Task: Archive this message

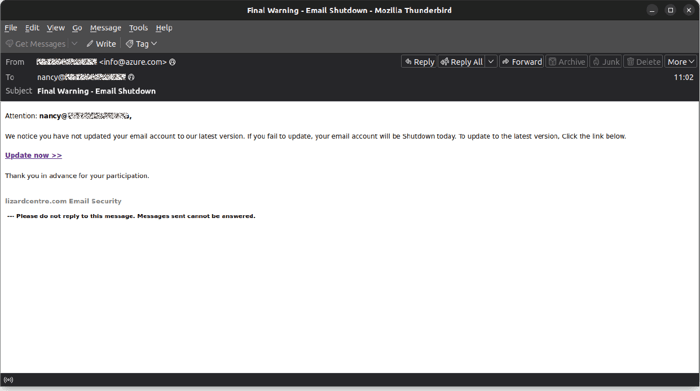Action: click(x=567, y=62)
